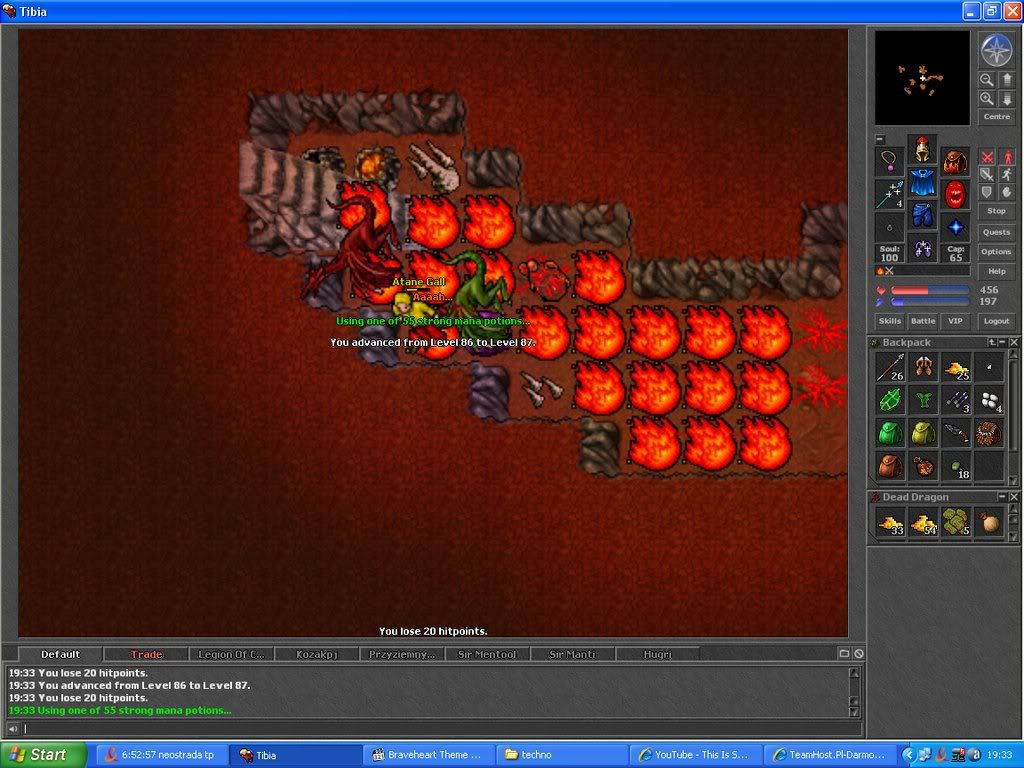Image resolution: width=1024 pixels, height=768 pixels.
Task: Open the Quests log
Action: point(997,232)
